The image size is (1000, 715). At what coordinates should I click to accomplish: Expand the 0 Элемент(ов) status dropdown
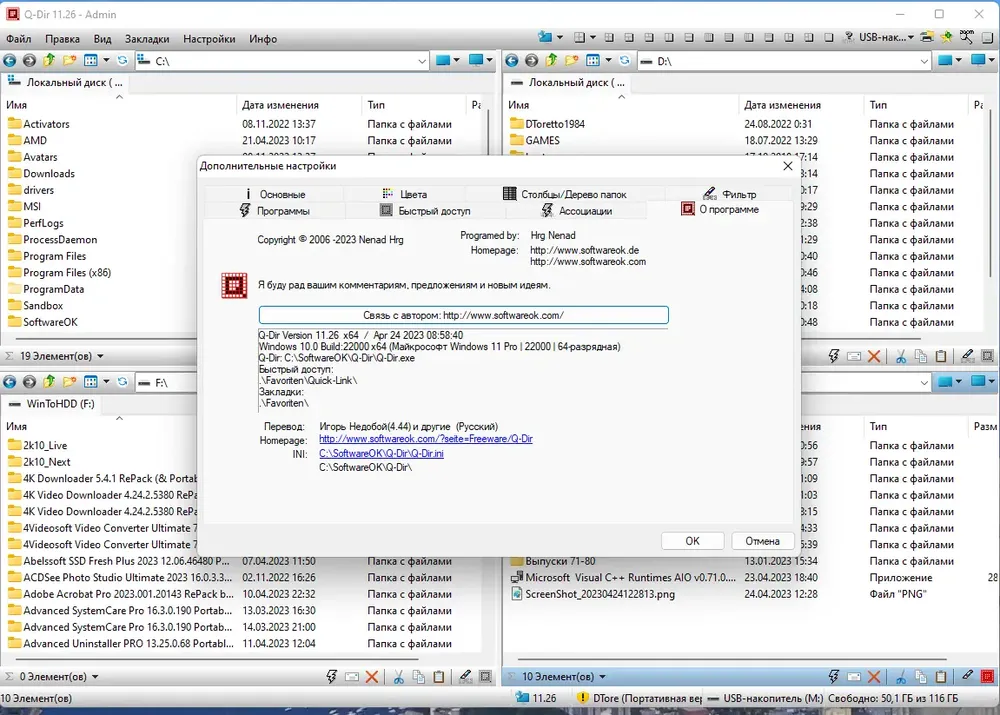(x=95, y=677)
